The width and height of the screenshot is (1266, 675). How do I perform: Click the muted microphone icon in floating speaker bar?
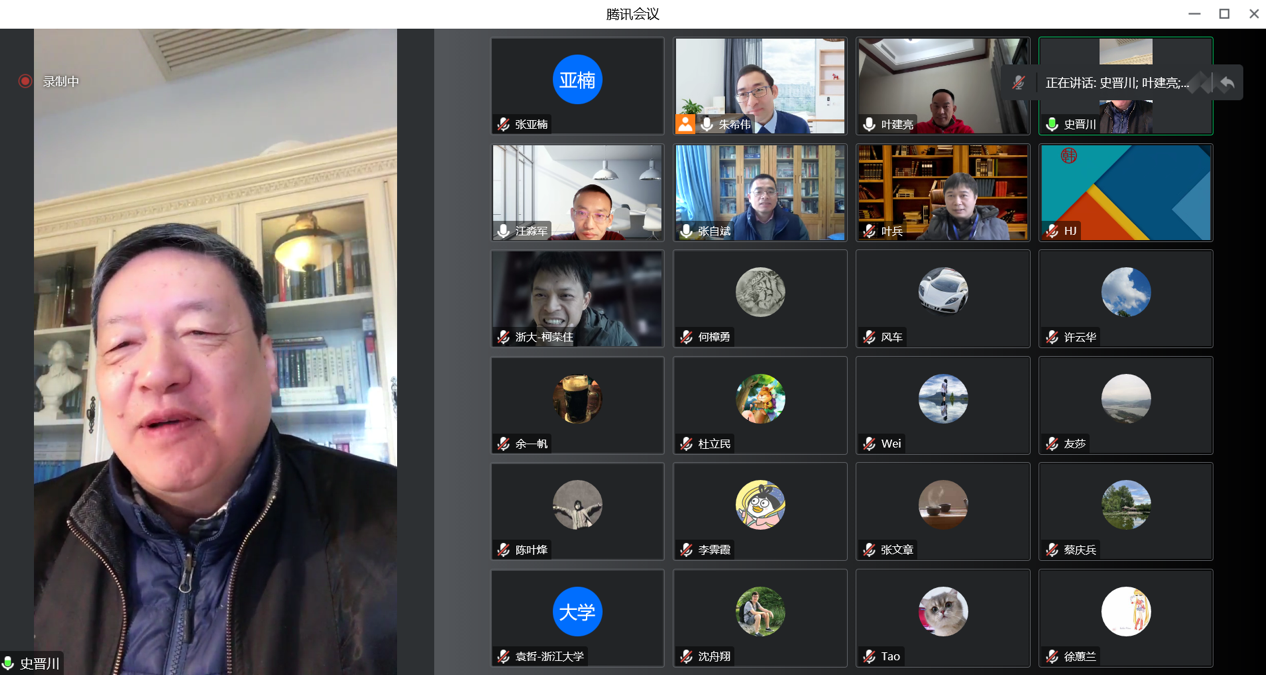1018,83
